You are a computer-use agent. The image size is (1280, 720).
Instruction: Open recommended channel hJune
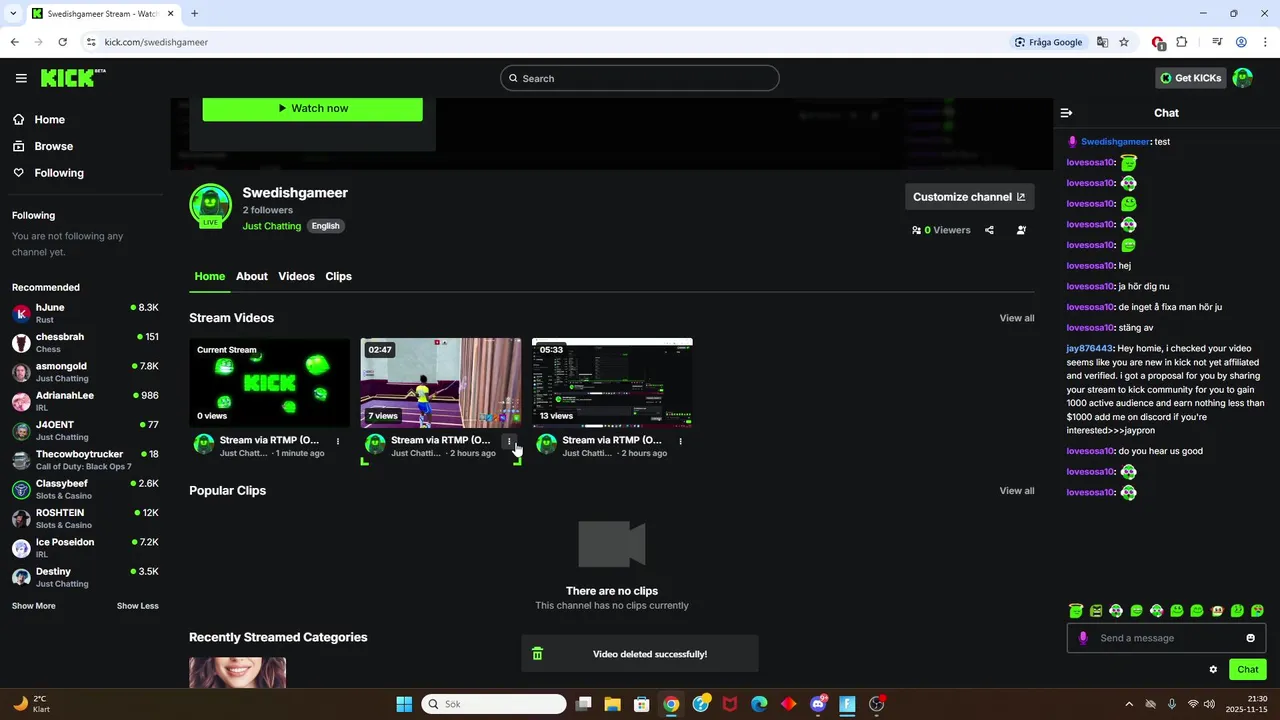point(85,314)
